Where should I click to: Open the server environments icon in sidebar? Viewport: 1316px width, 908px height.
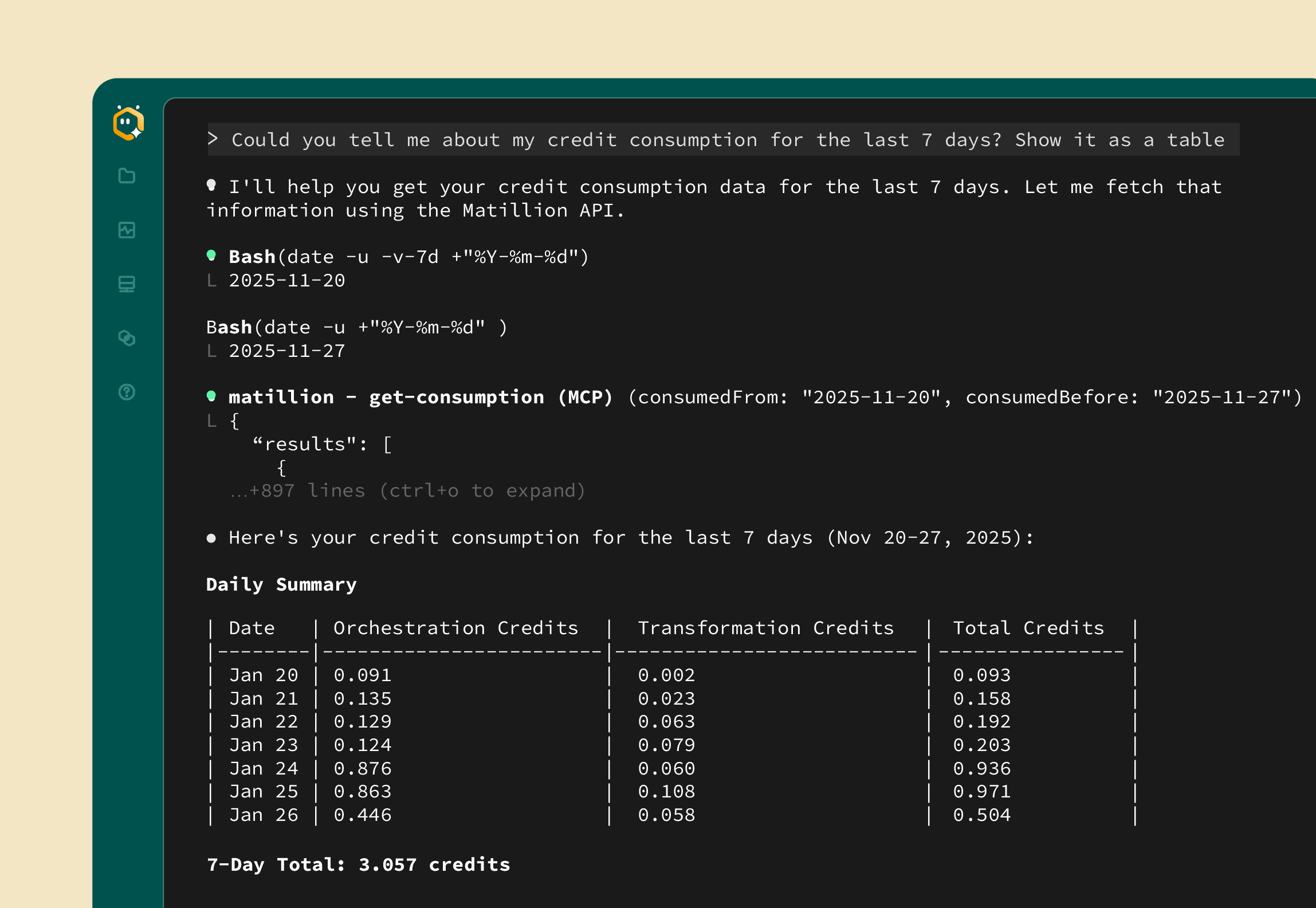coord(127,284)
